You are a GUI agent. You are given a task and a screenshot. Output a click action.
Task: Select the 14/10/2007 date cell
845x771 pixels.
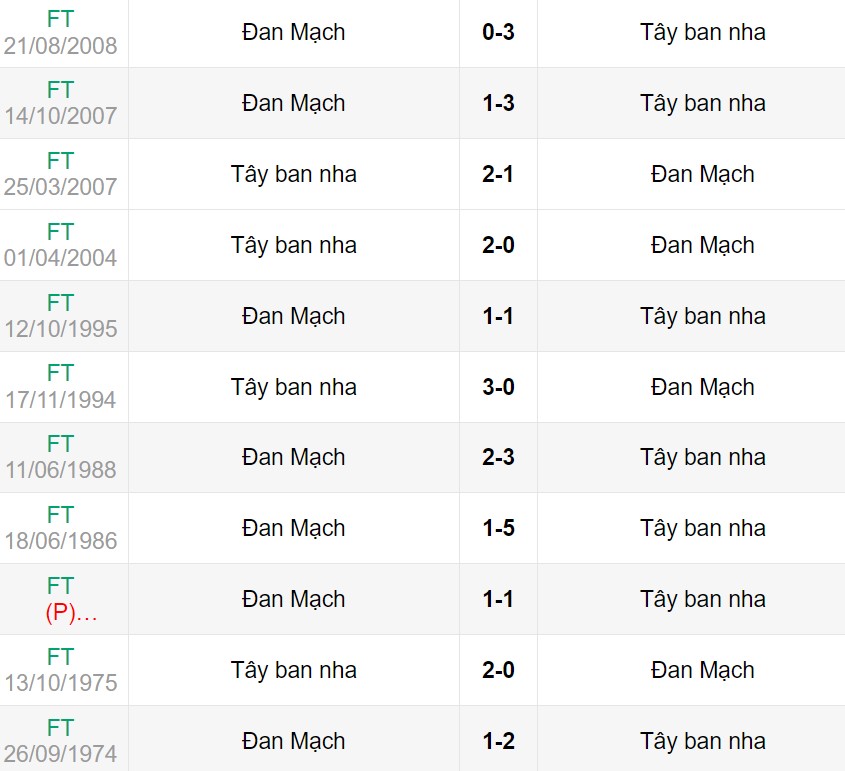click(x=60, y=117)
